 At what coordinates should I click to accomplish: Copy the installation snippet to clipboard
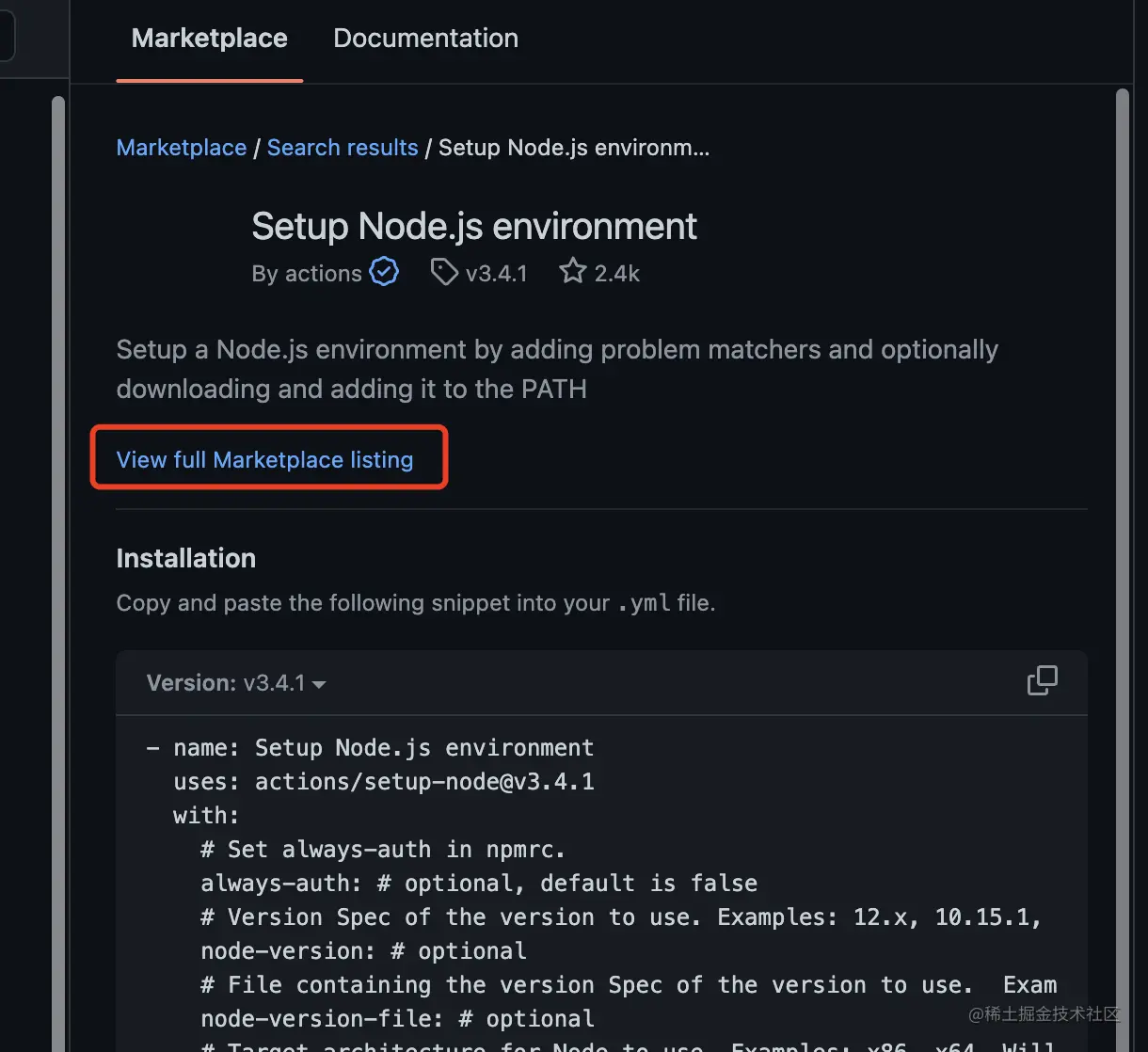point(1042,680)
